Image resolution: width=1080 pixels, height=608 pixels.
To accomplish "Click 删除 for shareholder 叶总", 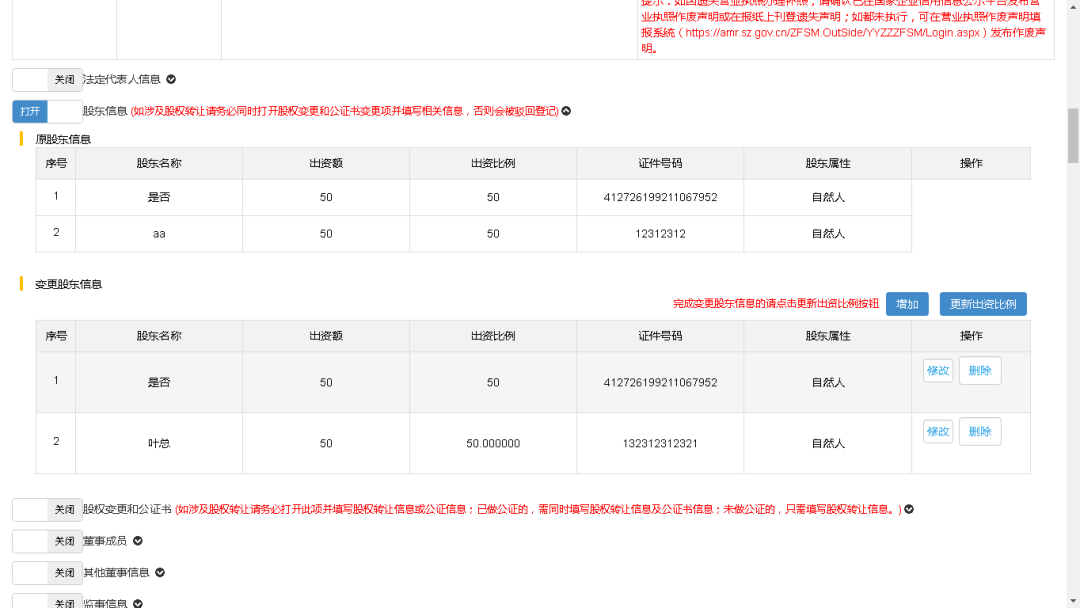I will point(980,432).
